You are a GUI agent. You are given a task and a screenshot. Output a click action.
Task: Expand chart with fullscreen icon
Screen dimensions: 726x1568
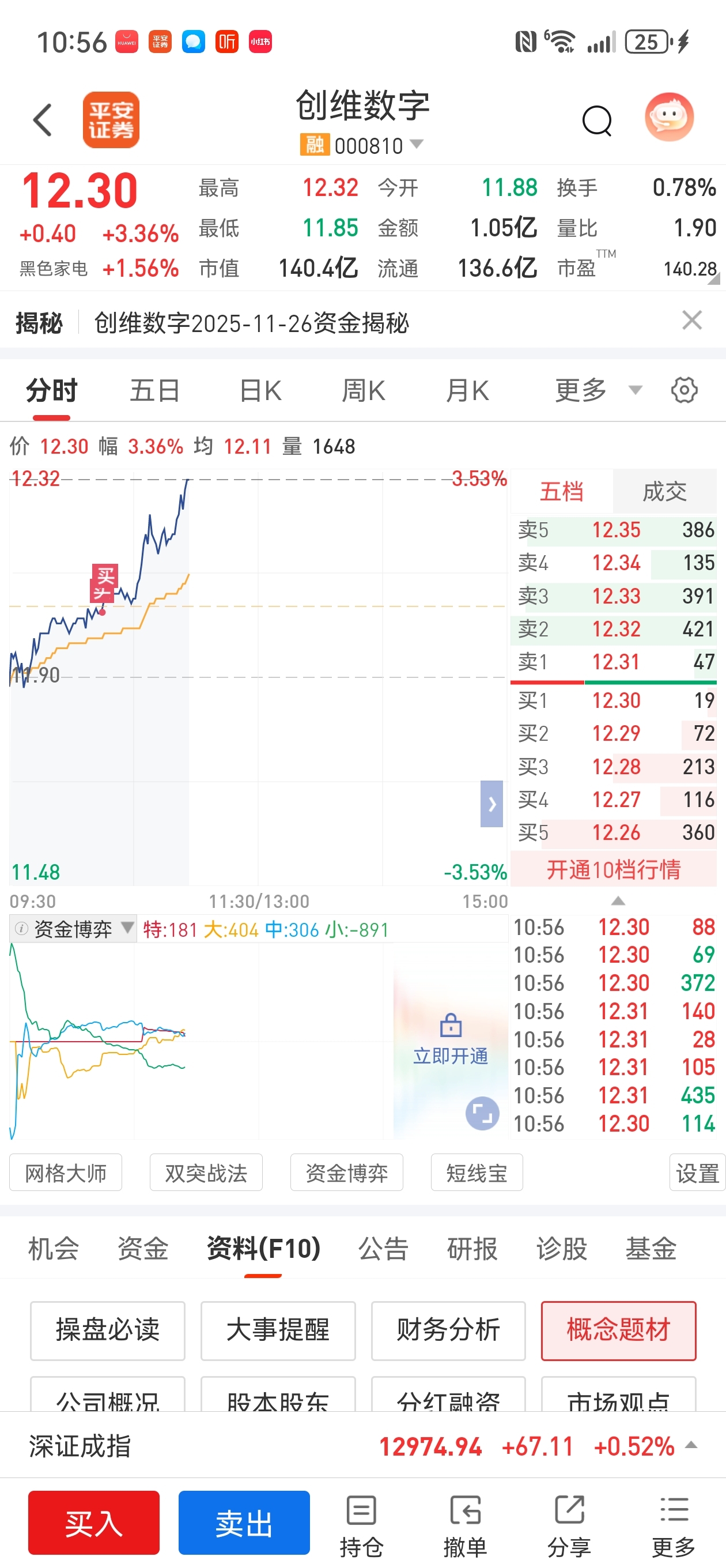[x=482, y=1113]
